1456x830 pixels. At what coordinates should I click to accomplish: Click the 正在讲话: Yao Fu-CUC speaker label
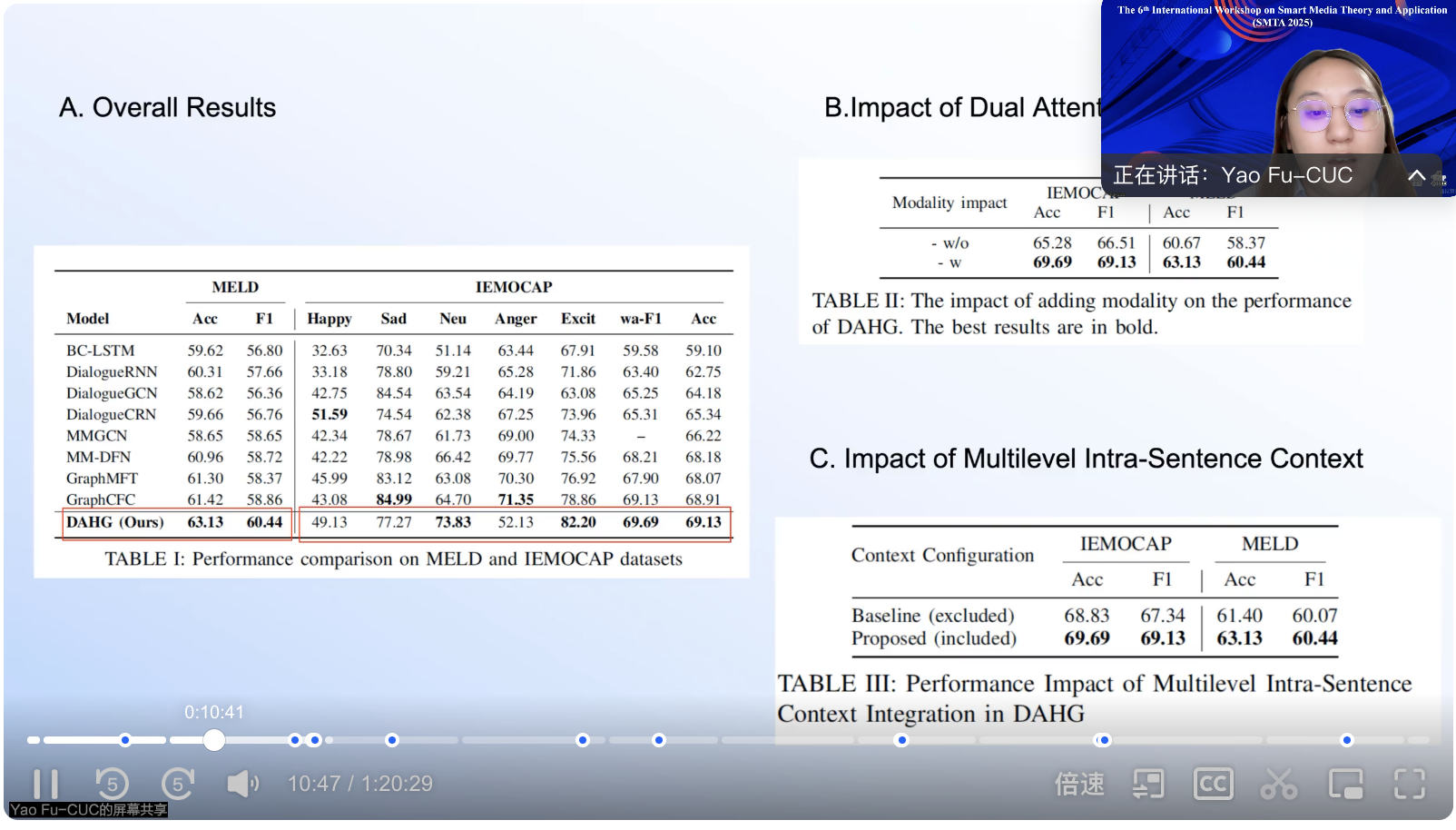click(x=1233, y=175)
